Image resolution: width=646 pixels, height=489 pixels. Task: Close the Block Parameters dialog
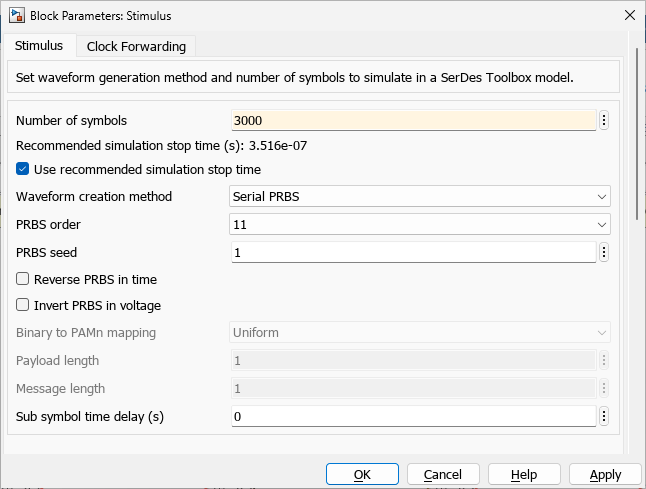[628, 15]
